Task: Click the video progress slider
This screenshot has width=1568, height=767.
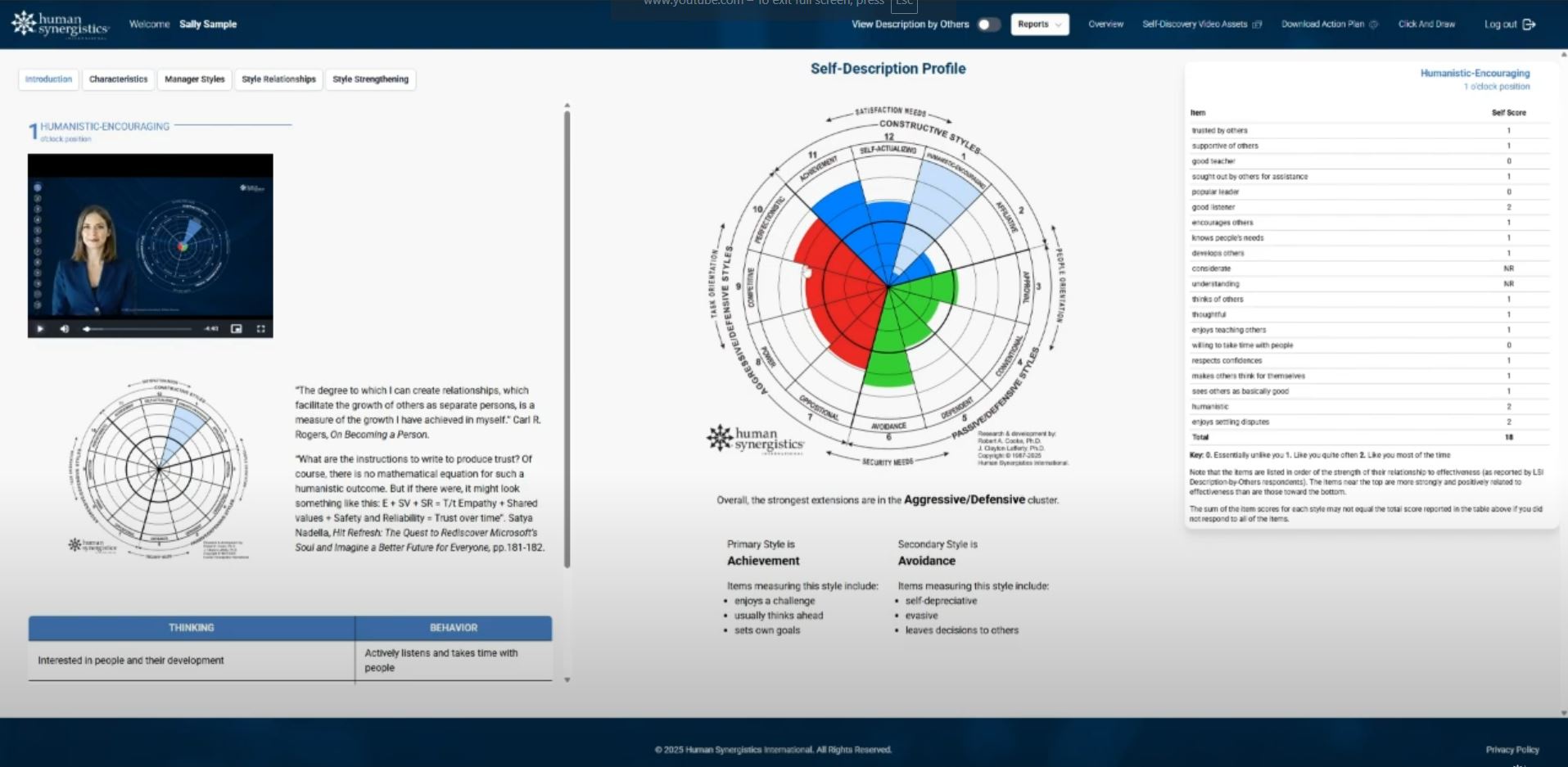Action: pos(139,329)
